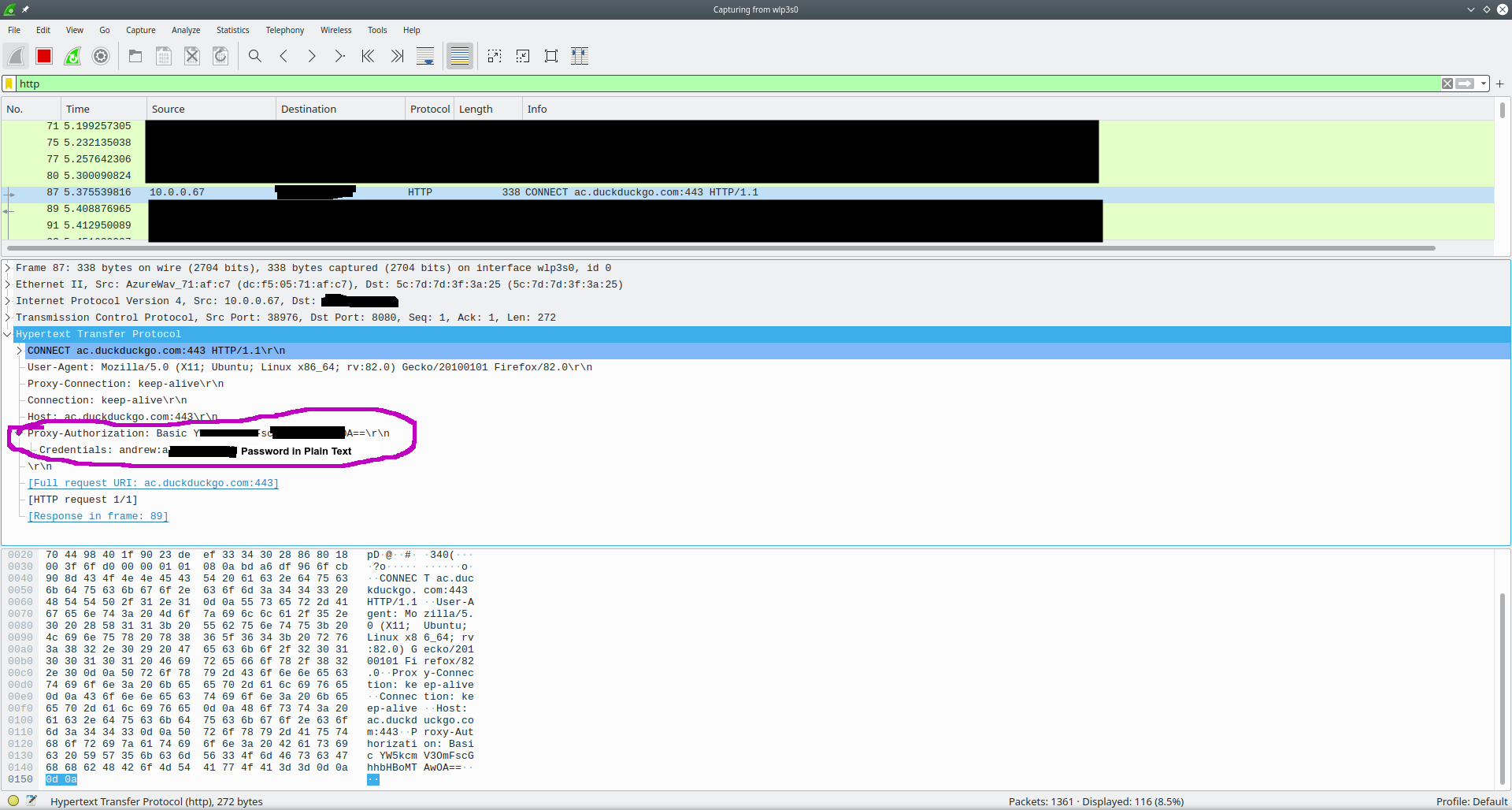
Task: Follow the Response in frame: 89 link
Action: tap(98, 516)
